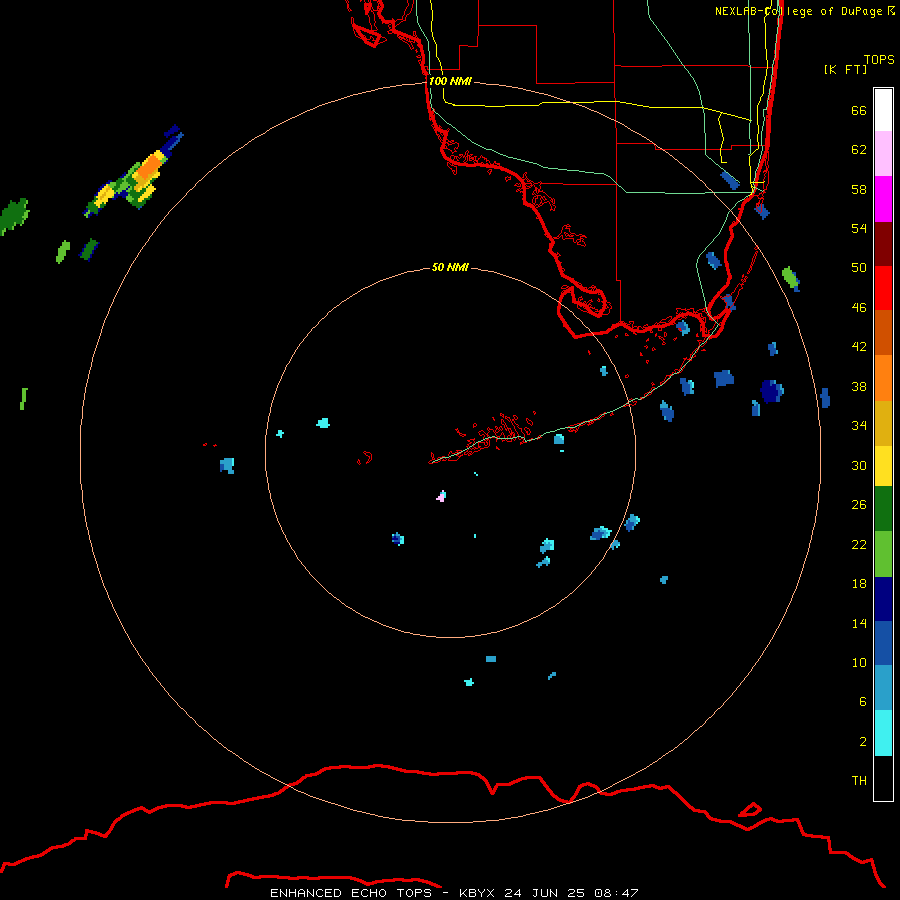Click the dark green legend swatch
Image resolution: width=900 pixels, height=900 pixels.
click(x=883, y=509)
